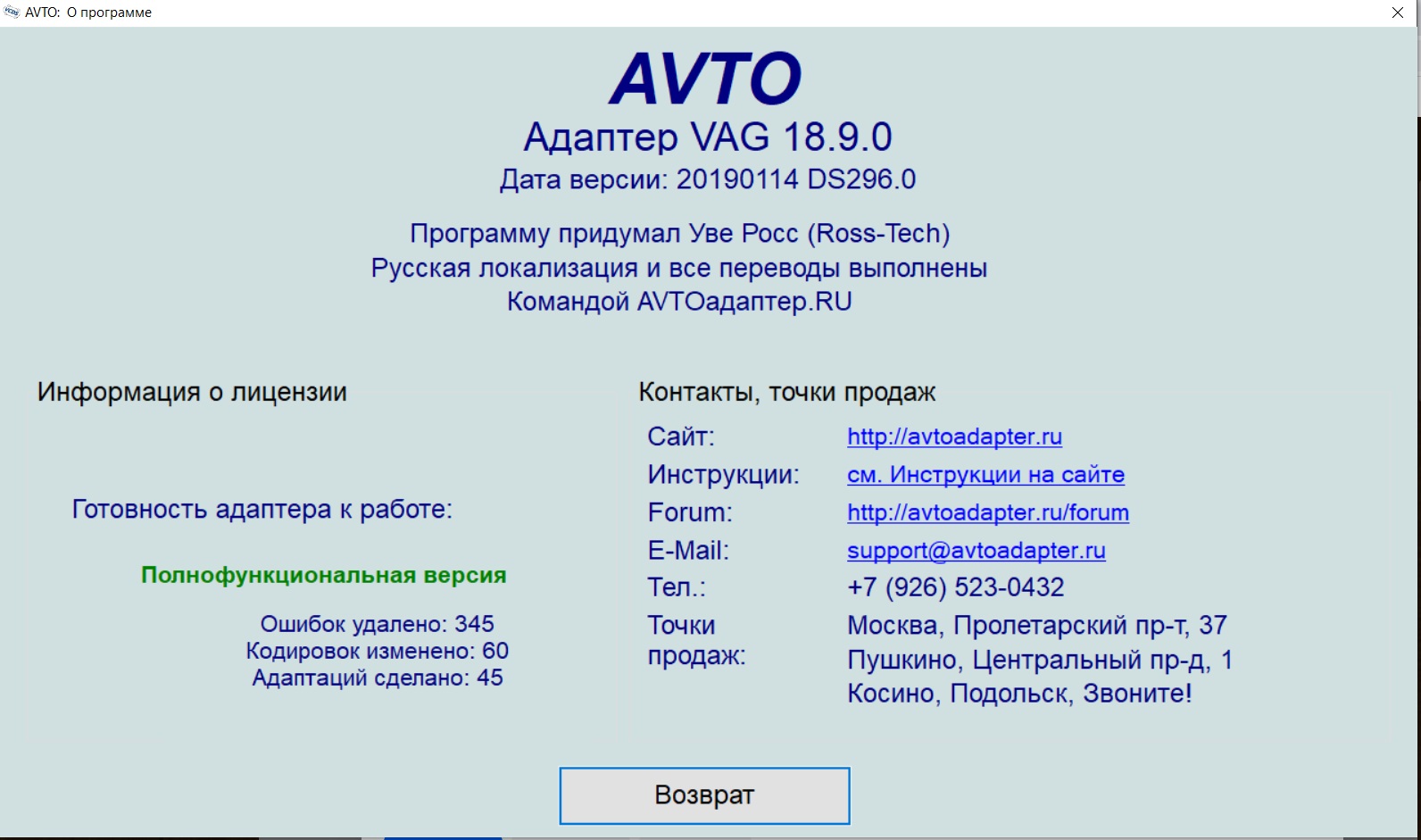Click Информация о лицензии heading
Viewport: 1421px width, 840px height.
[x=192, y=392]
